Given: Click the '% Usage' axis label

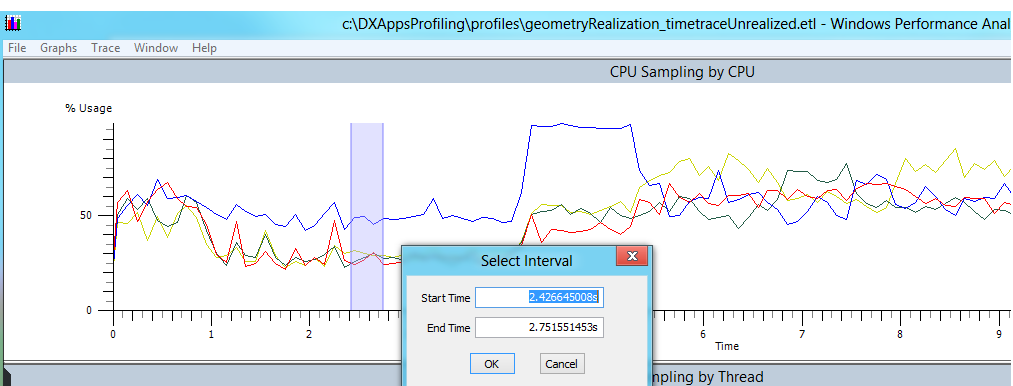Looking at the screenshot, I should (89, 108).
